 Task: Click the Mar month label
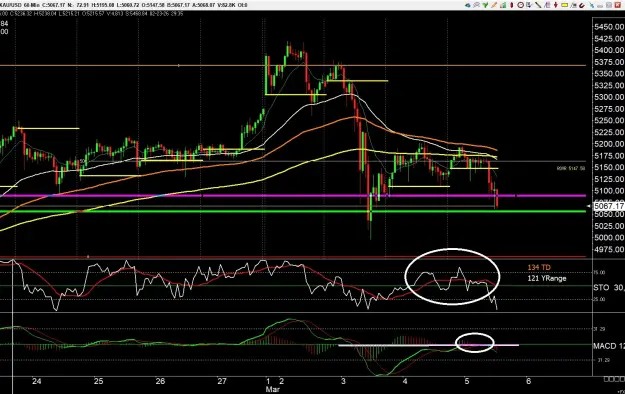(x=273, y=389)
